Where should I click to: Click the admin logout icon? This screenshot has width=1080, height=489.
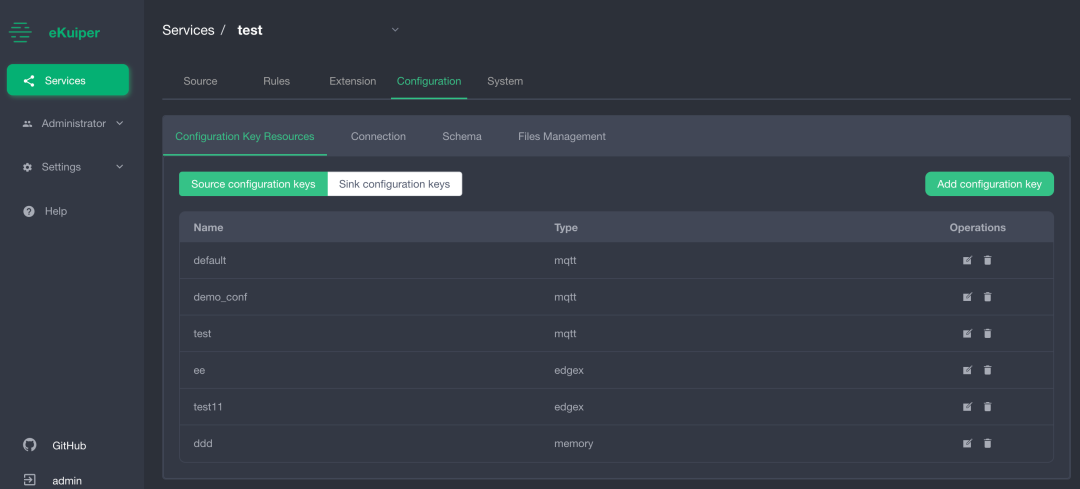coord(30,480)
